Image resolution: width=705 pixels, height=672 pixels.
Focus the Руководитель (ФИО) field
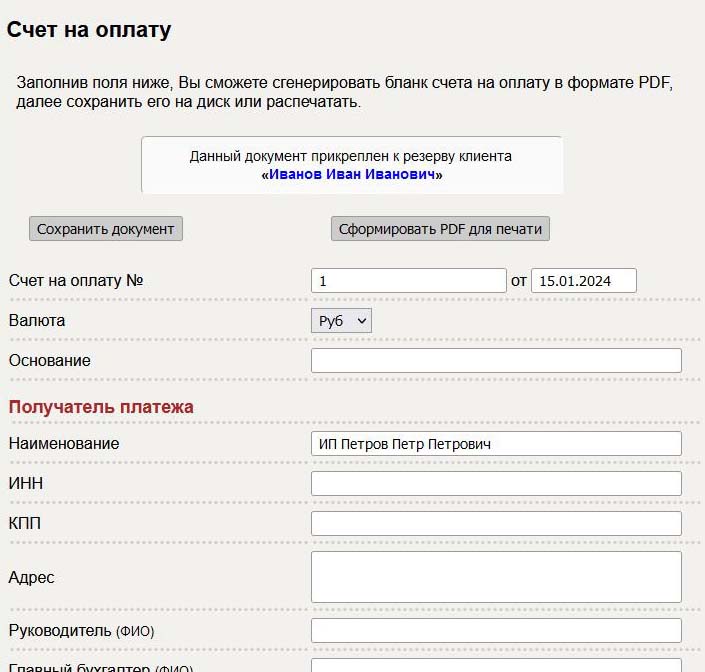click(x=496, y=631)
